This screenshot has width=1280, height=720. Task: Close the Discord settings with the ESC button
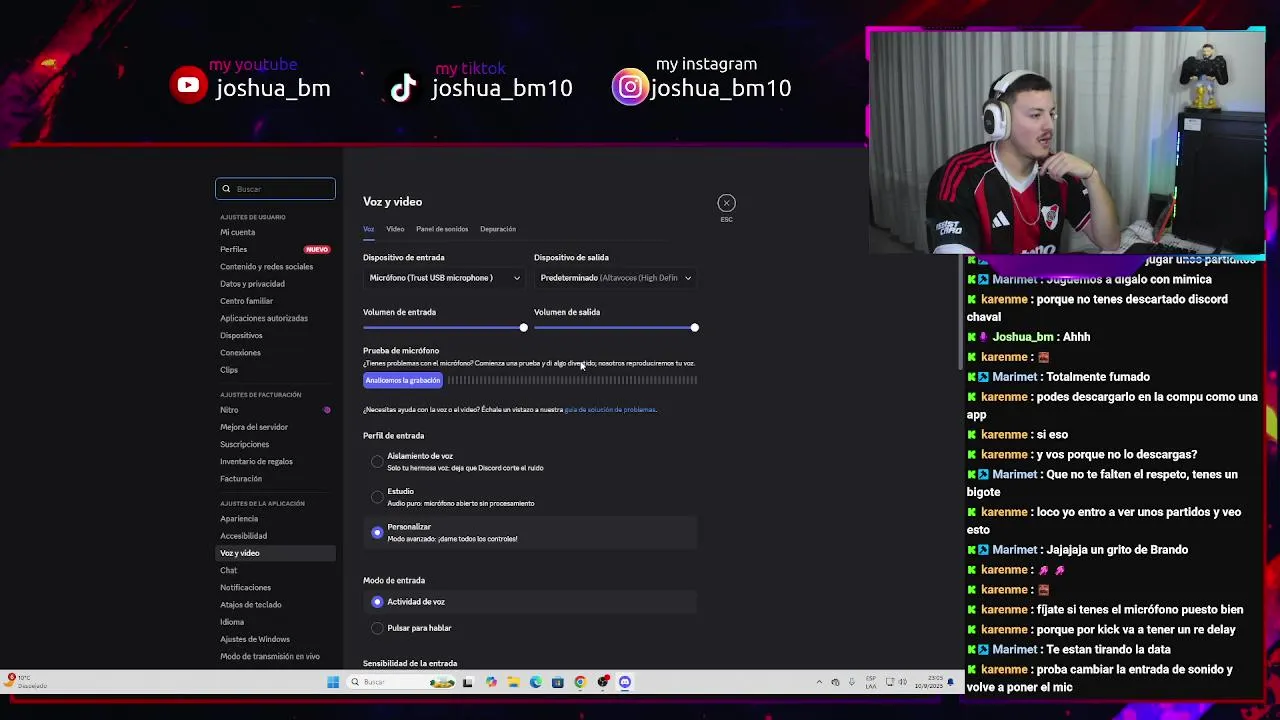coord(726,203)
